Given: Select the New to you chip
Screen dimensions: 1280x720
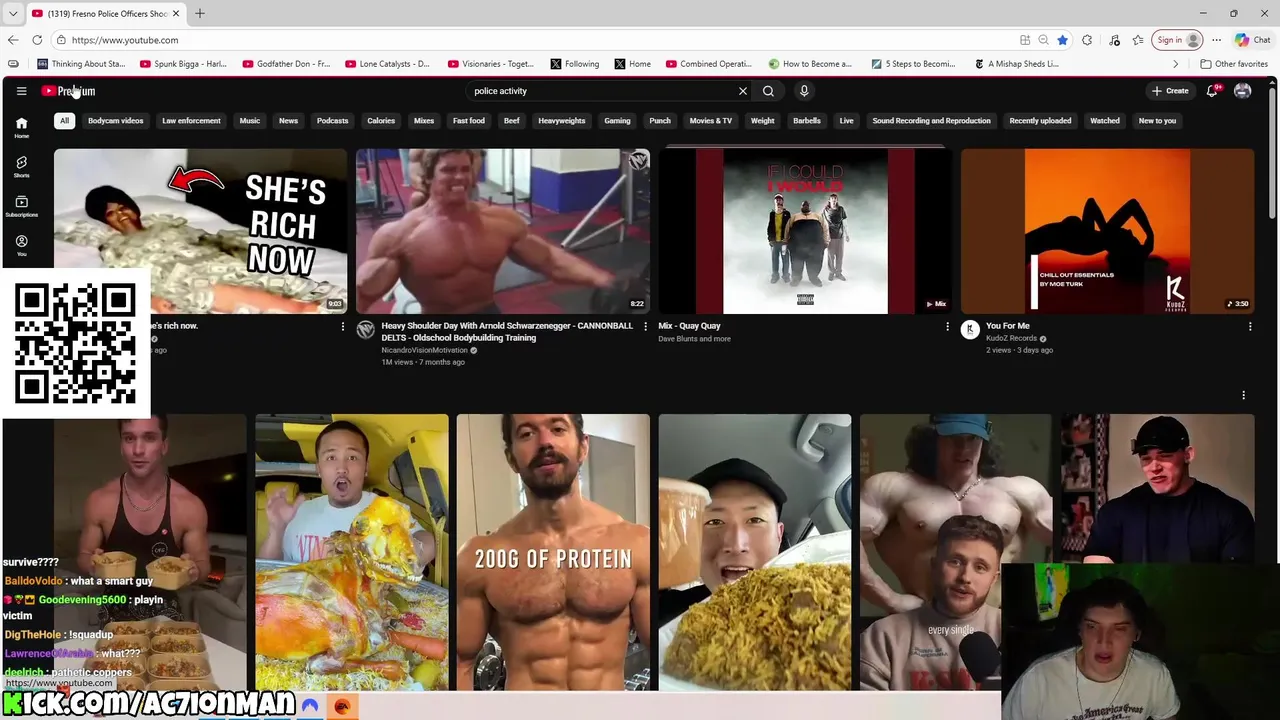Looking at the screenshot, I should coord(1157,121).
